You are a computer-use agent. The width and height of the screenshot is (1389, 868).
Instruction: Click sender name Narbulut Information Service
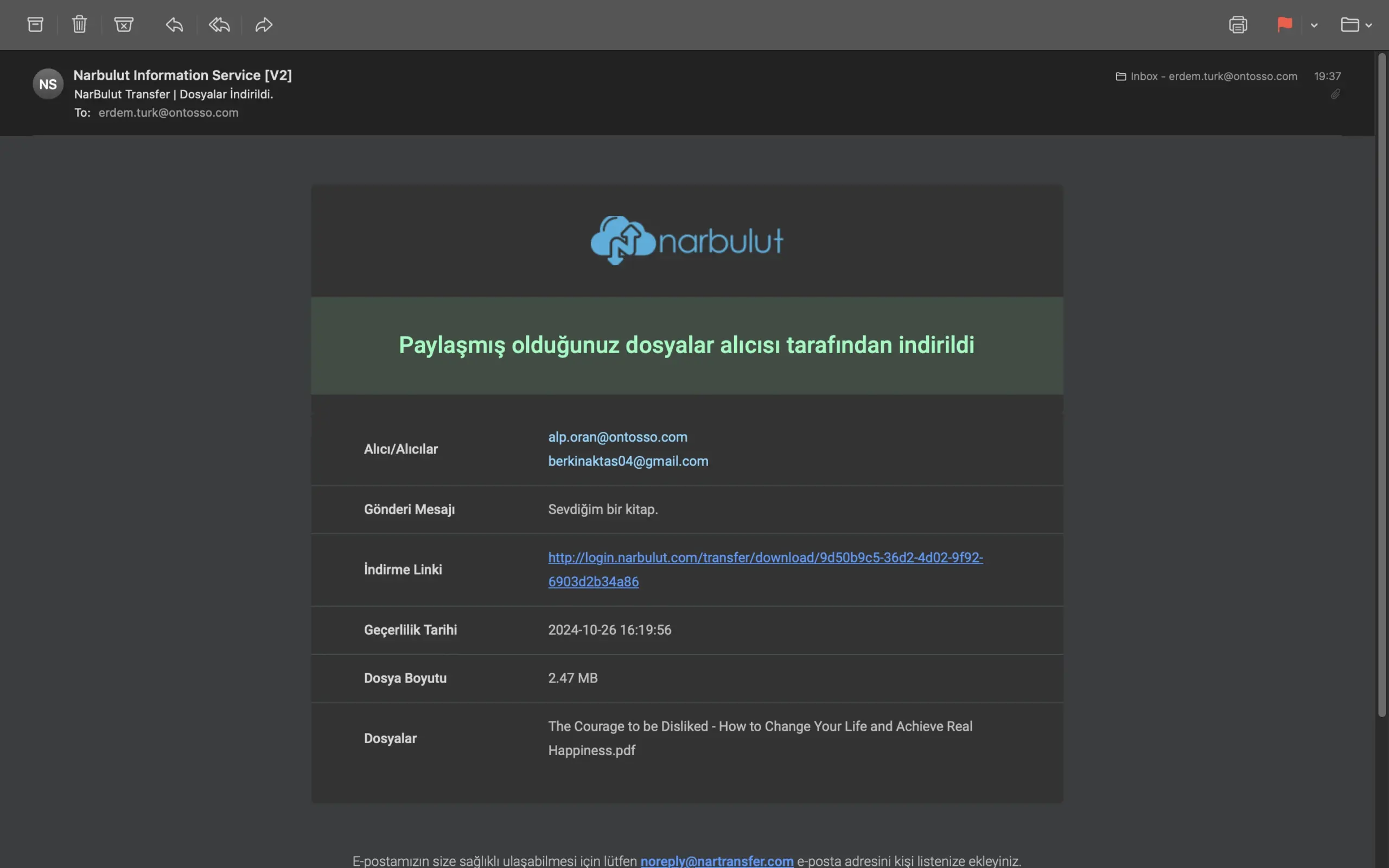pyautogui.click(x=182, y=75)
